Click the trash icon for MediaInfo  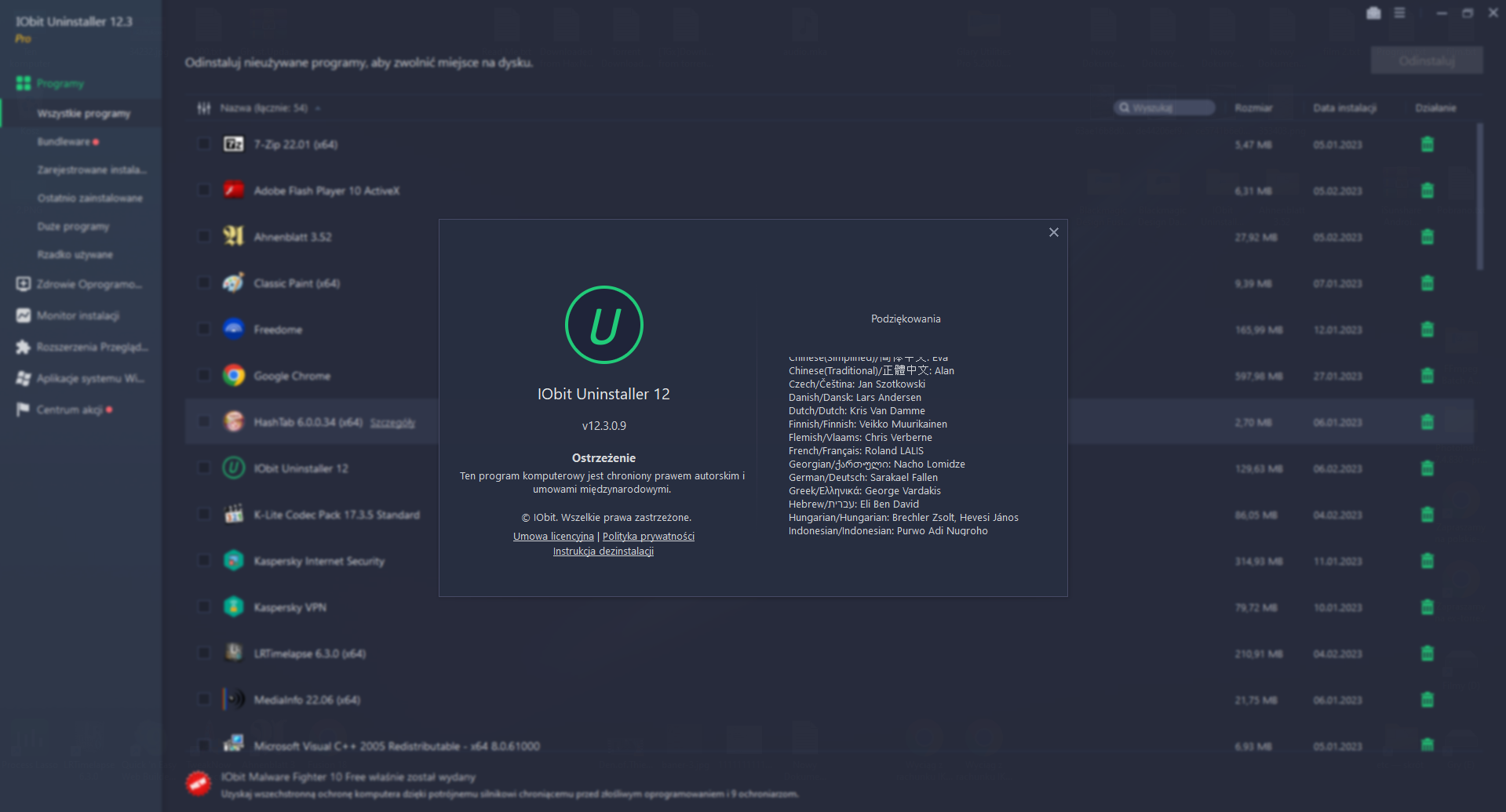coord(1428,700)
